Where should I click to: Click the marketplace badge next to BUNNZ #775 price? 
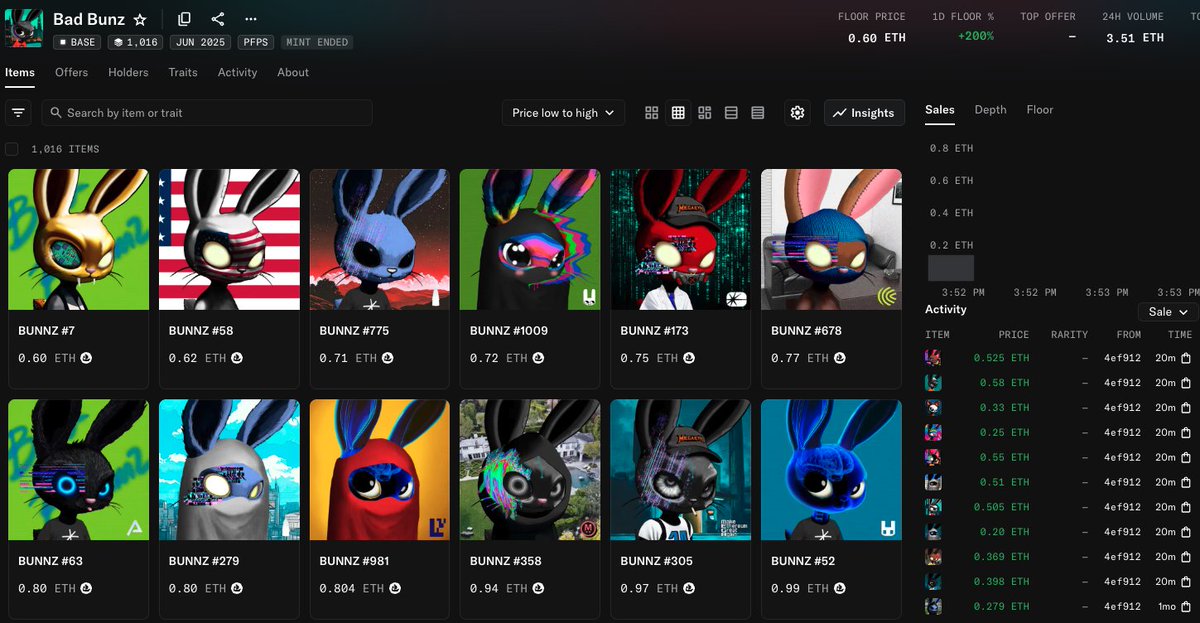click(x=388, y=358)
